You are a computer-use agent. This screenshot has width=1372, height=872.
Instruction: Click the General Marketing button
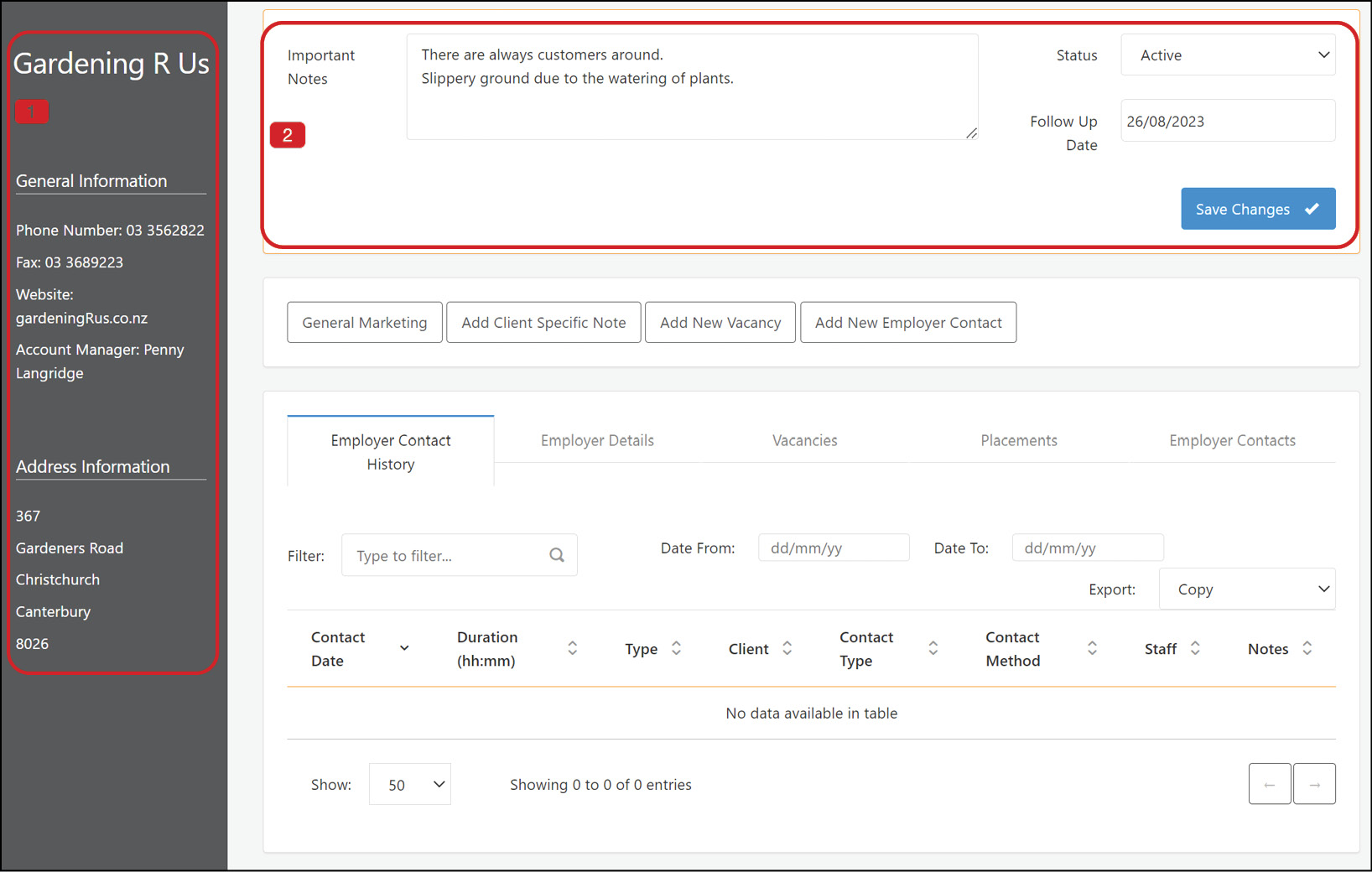365,323
